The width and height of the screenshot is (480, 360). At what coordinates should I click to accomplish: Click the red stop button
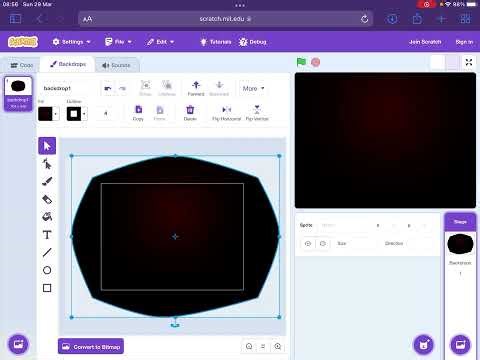(315, 62)
